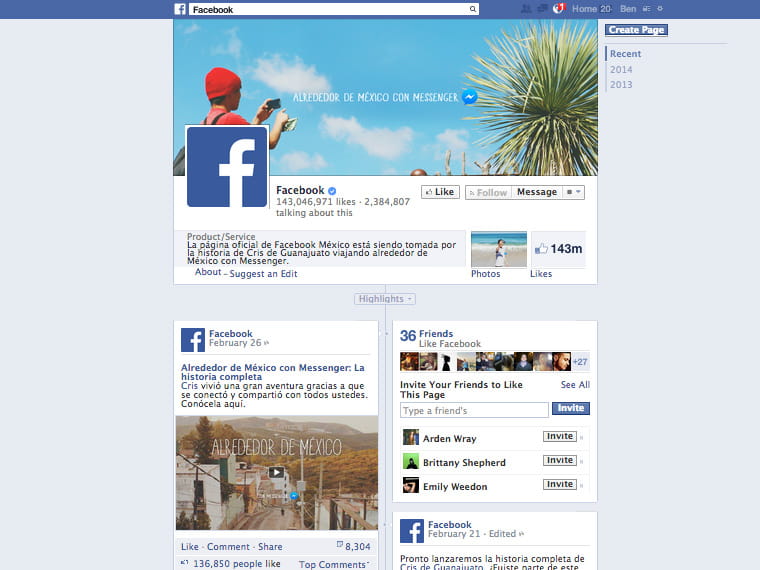Dismiss Brittany Shepherd suggestion with x
760x570 pixels.
coord(582,461)
